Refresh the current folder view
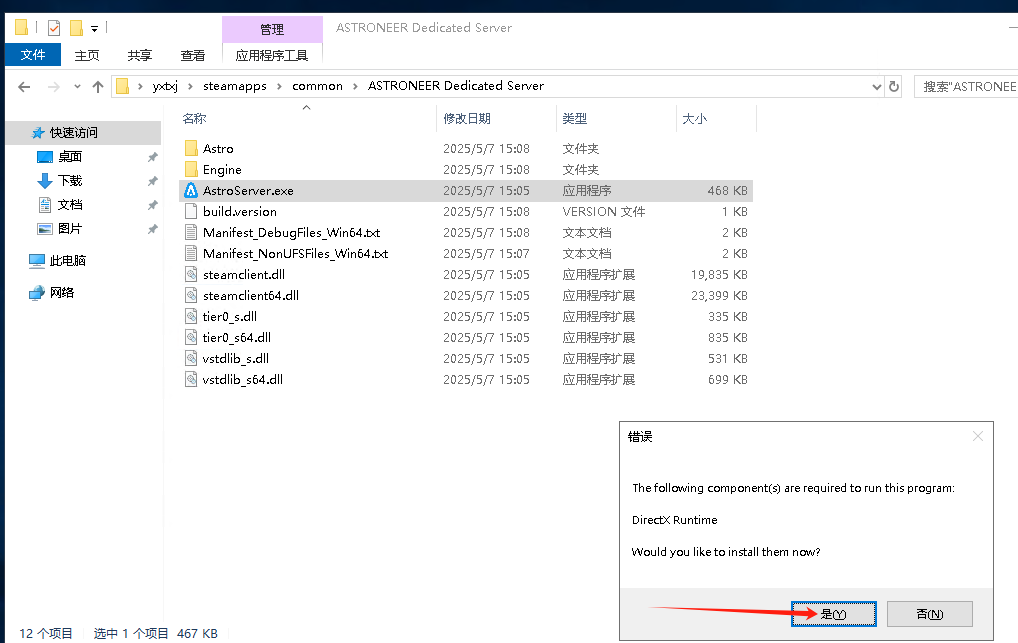 coord(894,86)
